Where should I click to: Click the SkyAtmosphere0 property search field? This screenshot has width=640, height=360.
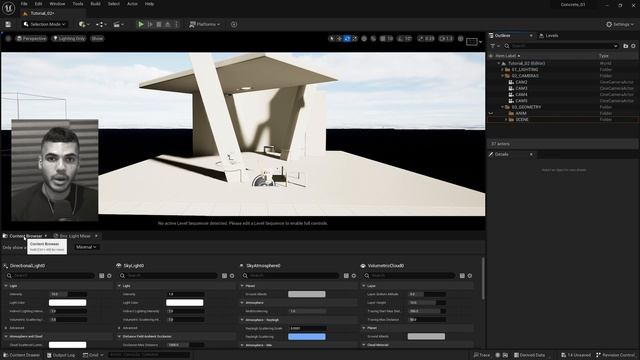[291, 276]
